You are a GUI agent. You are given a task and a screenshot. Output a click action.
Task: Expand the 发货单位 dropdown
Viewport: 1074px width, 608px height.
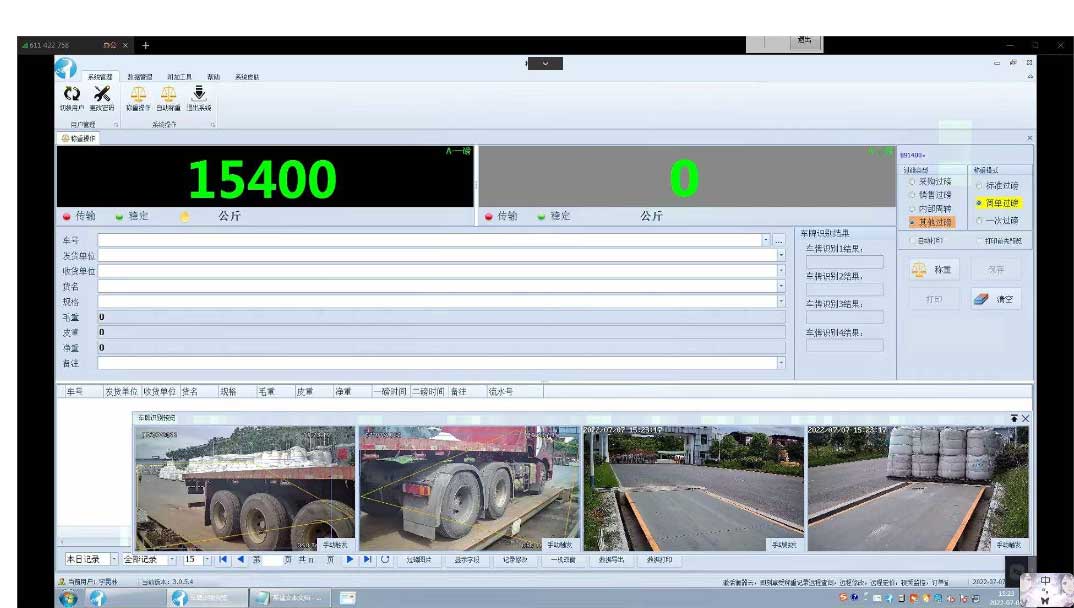point(781,256)
